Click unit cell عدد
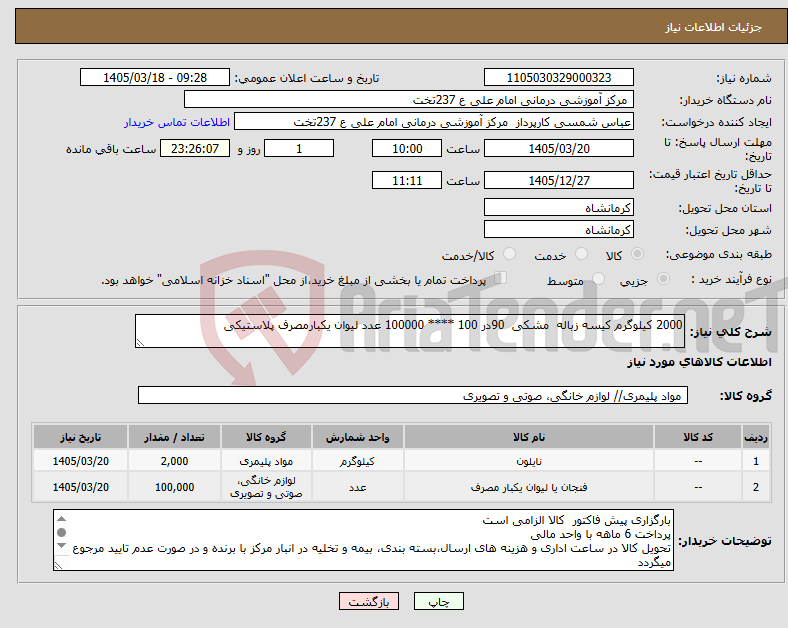788x628 pixels. 357,487
